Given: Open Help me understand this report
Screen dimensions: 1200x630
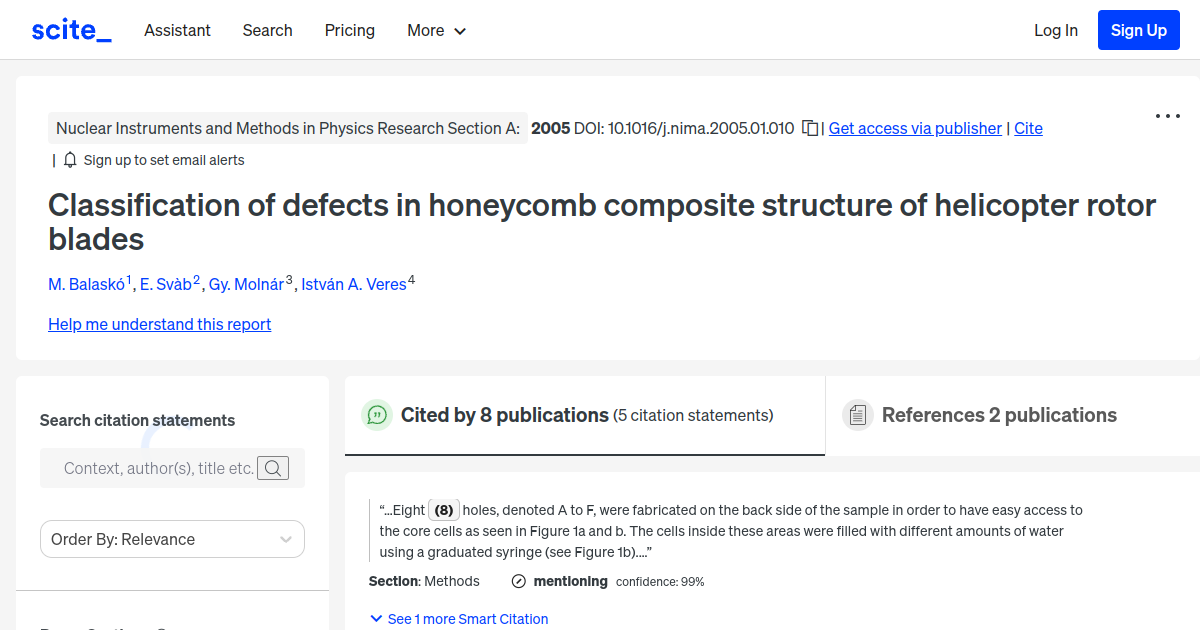Looking at the screenshot, I should pos(159,324).
